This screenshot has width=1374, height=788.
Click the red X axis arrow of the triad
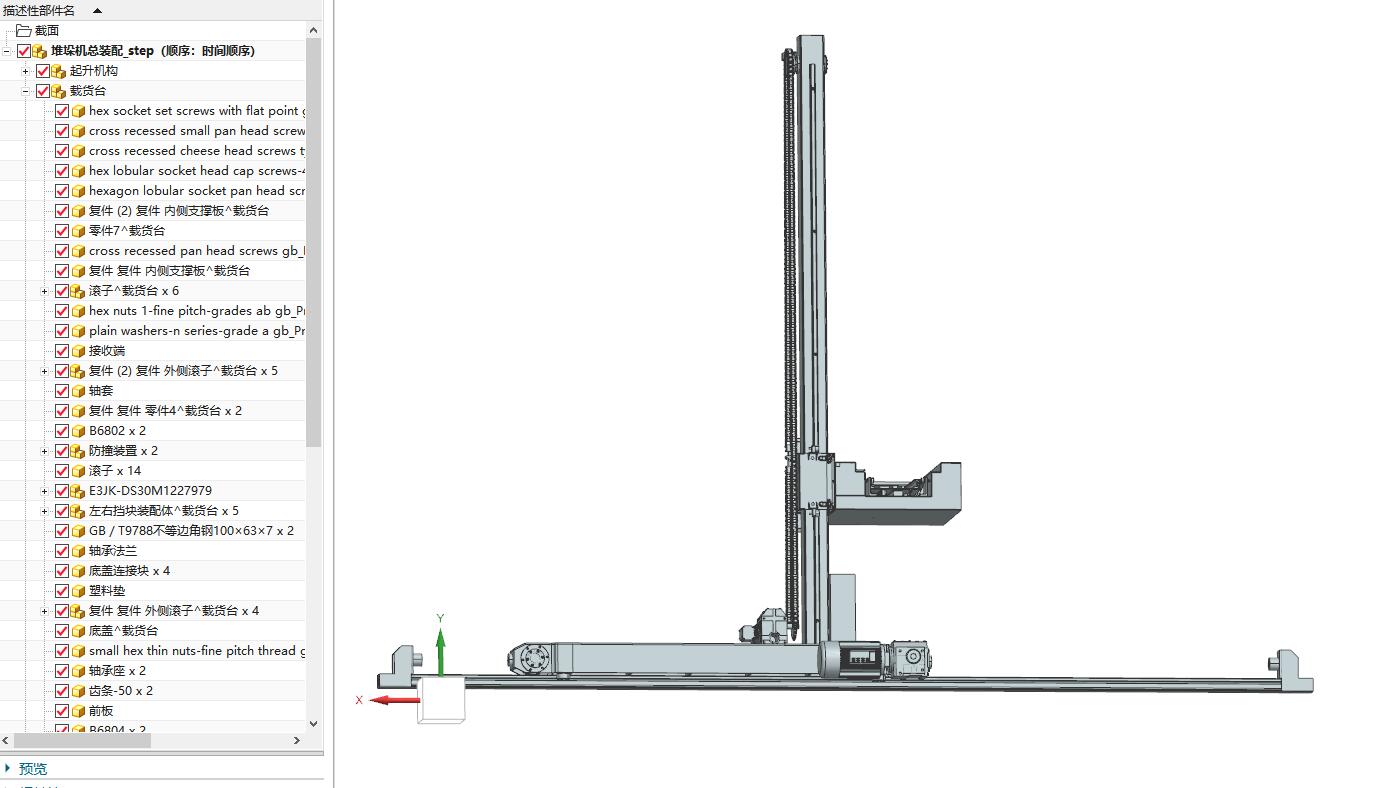[395, 700]
